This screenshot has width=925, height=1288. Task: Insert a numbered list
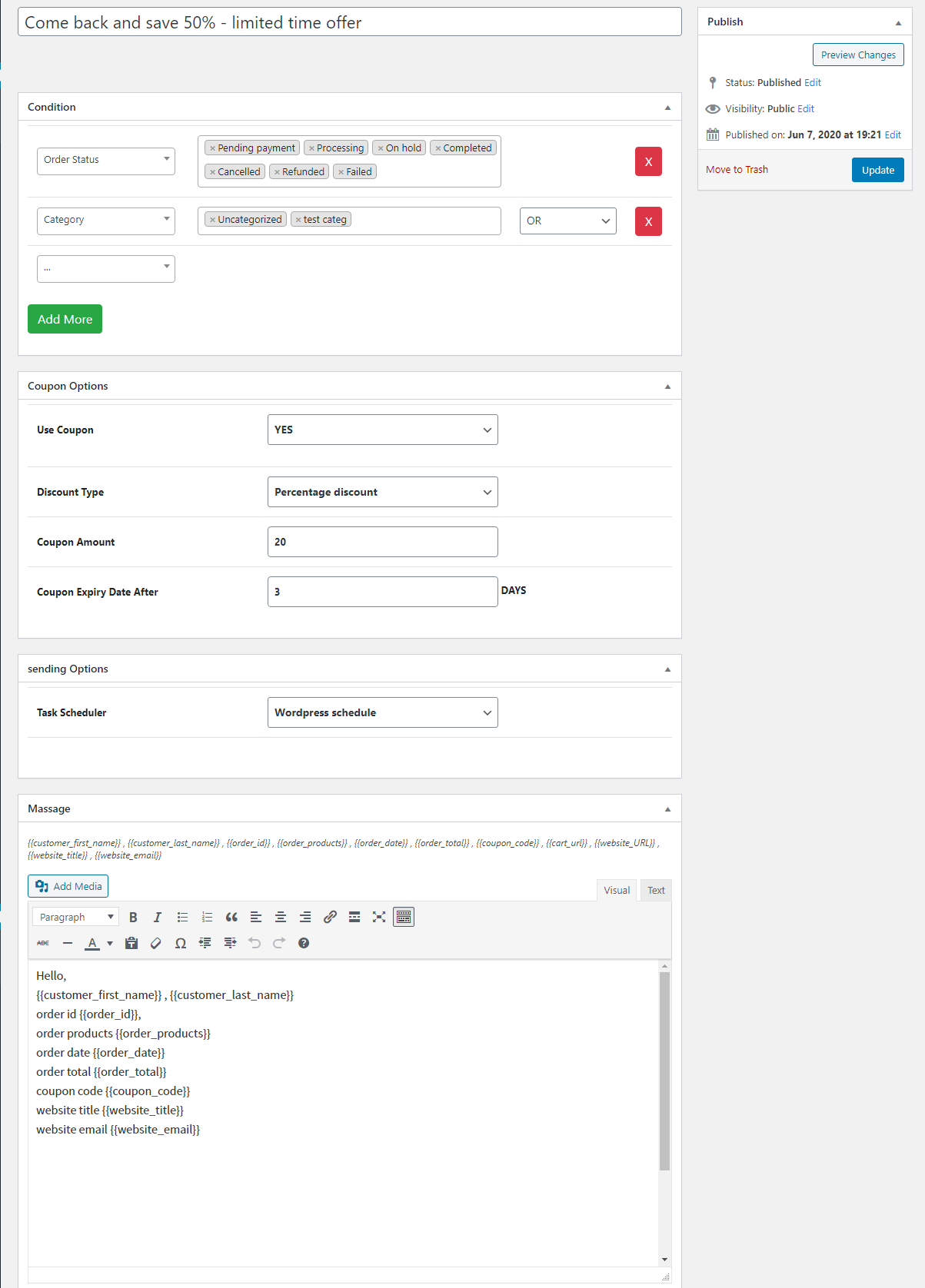pos(207,917)
